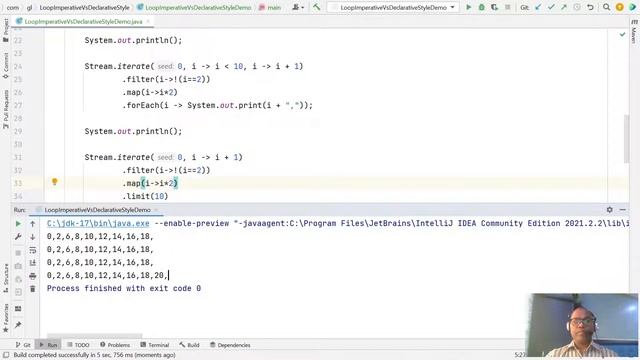Rollback changes with the undo arrow
This screenshot has width=640, height=360.
[x=590, y=7]
